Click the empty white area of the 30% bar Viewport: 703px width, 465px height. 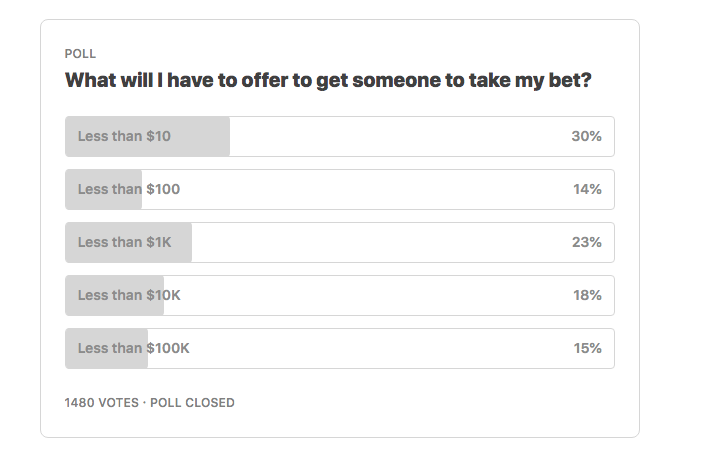(399, 136)
